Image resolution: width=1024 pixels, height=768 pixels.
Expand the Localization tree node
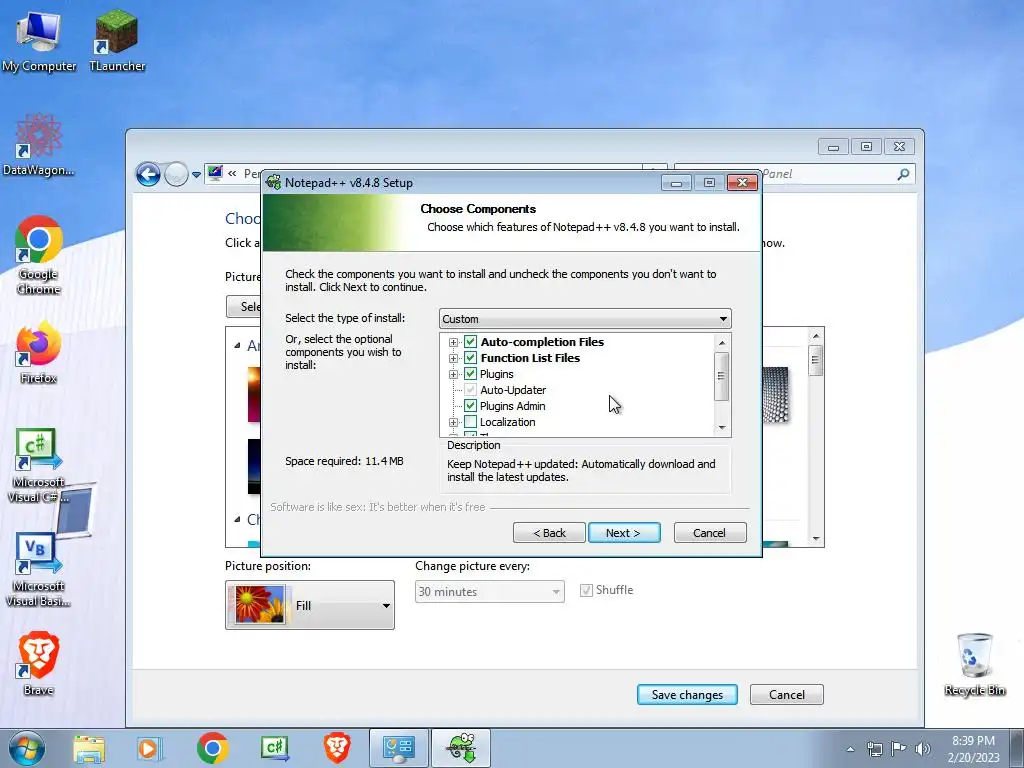click(x=453, y=423)
